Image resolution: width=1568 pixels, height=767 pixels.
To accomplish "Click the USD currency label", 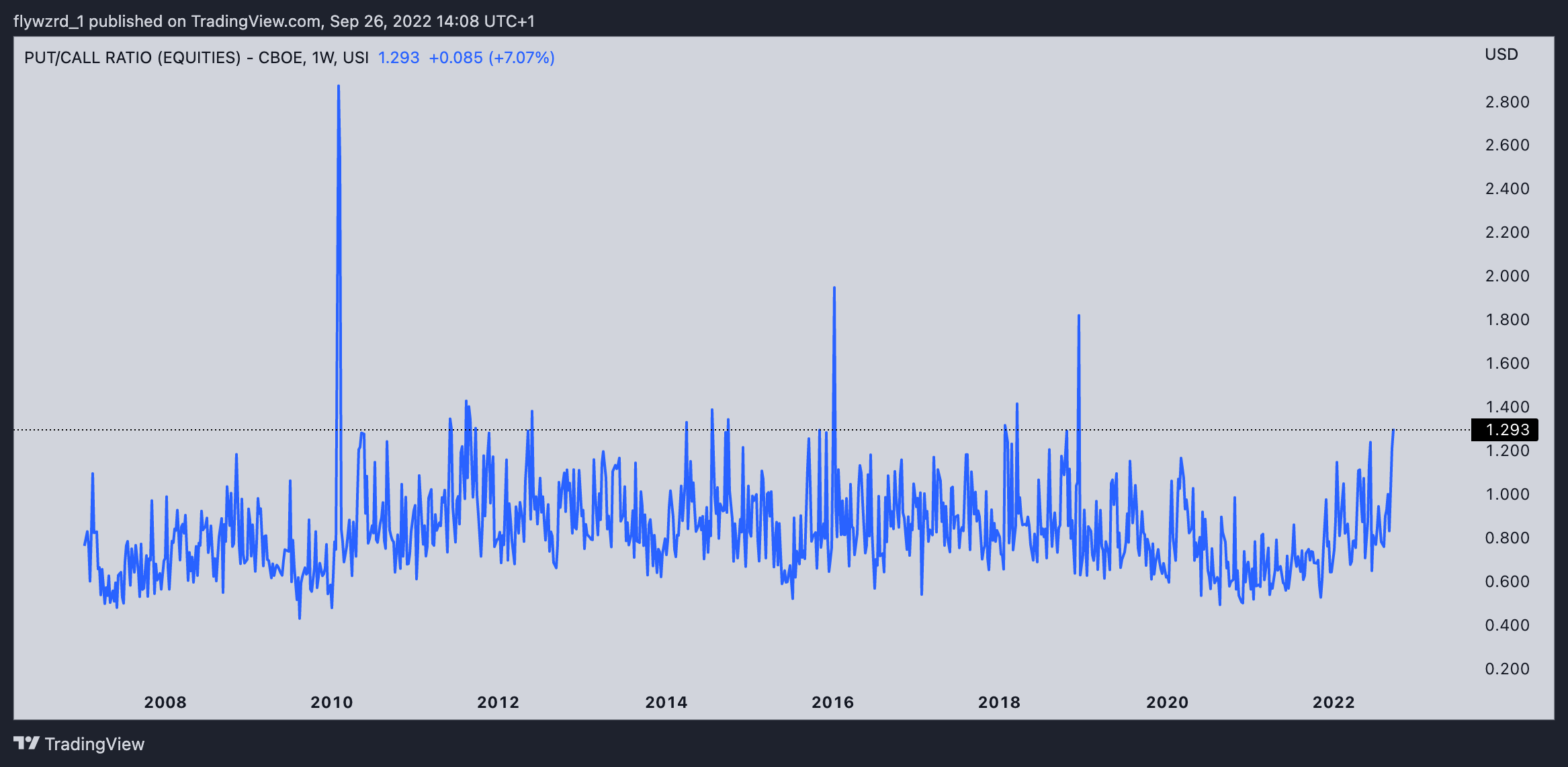I will click(x=1501, y=54).
